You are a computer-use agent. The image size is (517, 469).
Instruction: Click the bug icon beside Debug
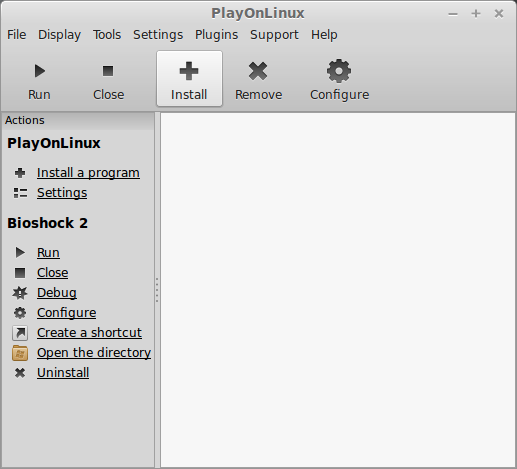20,293
